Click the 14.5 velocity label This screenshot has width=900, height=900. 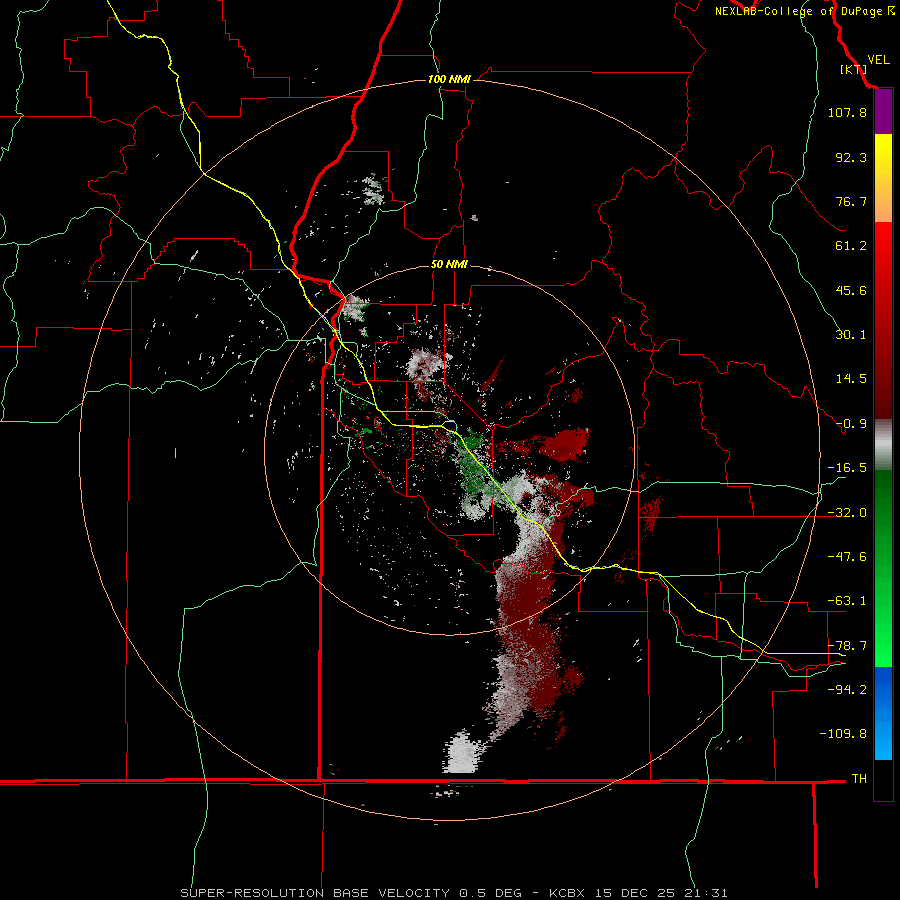[x=851, y=379]
